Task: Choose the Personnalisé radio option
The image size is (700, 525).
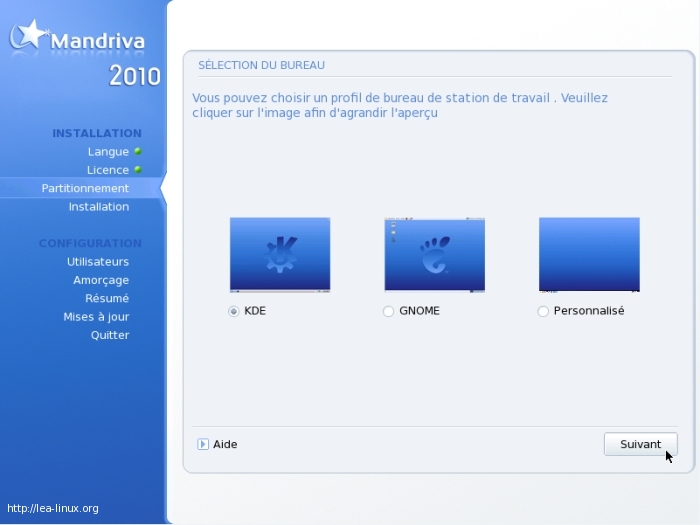Action: point(543,311)
